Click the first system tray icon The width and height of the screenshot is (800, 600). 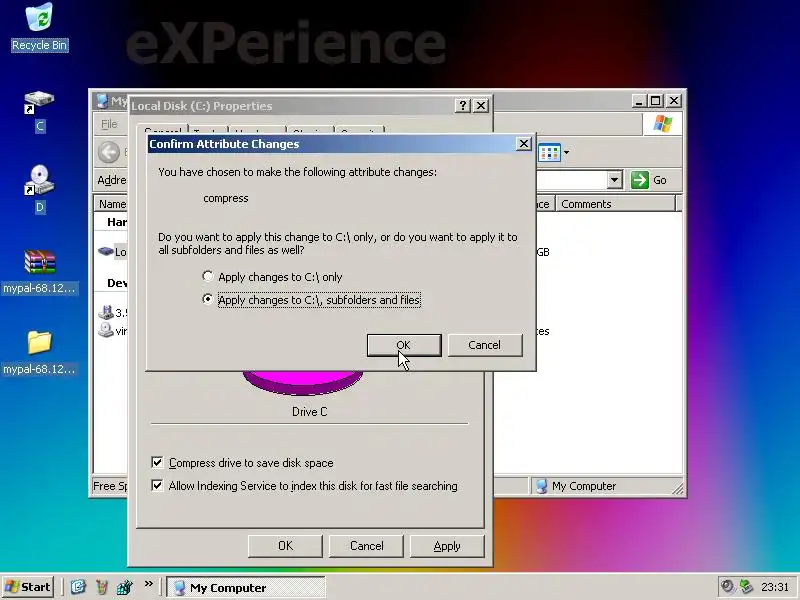pyautogui.click(x=727, y=587)
